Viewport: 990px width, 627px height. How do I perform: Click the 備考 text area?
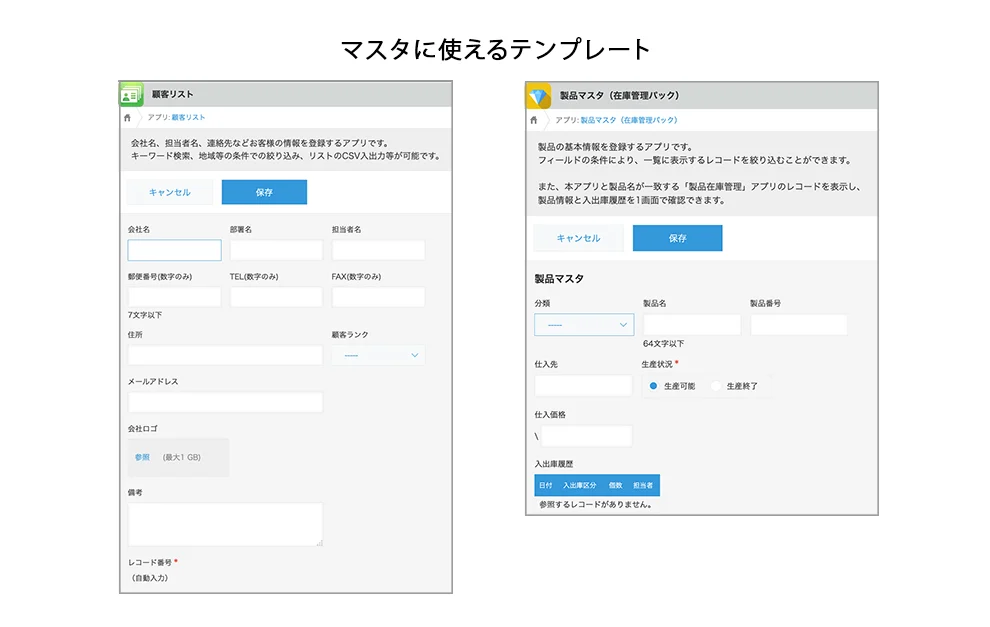(x=225, y=524)
